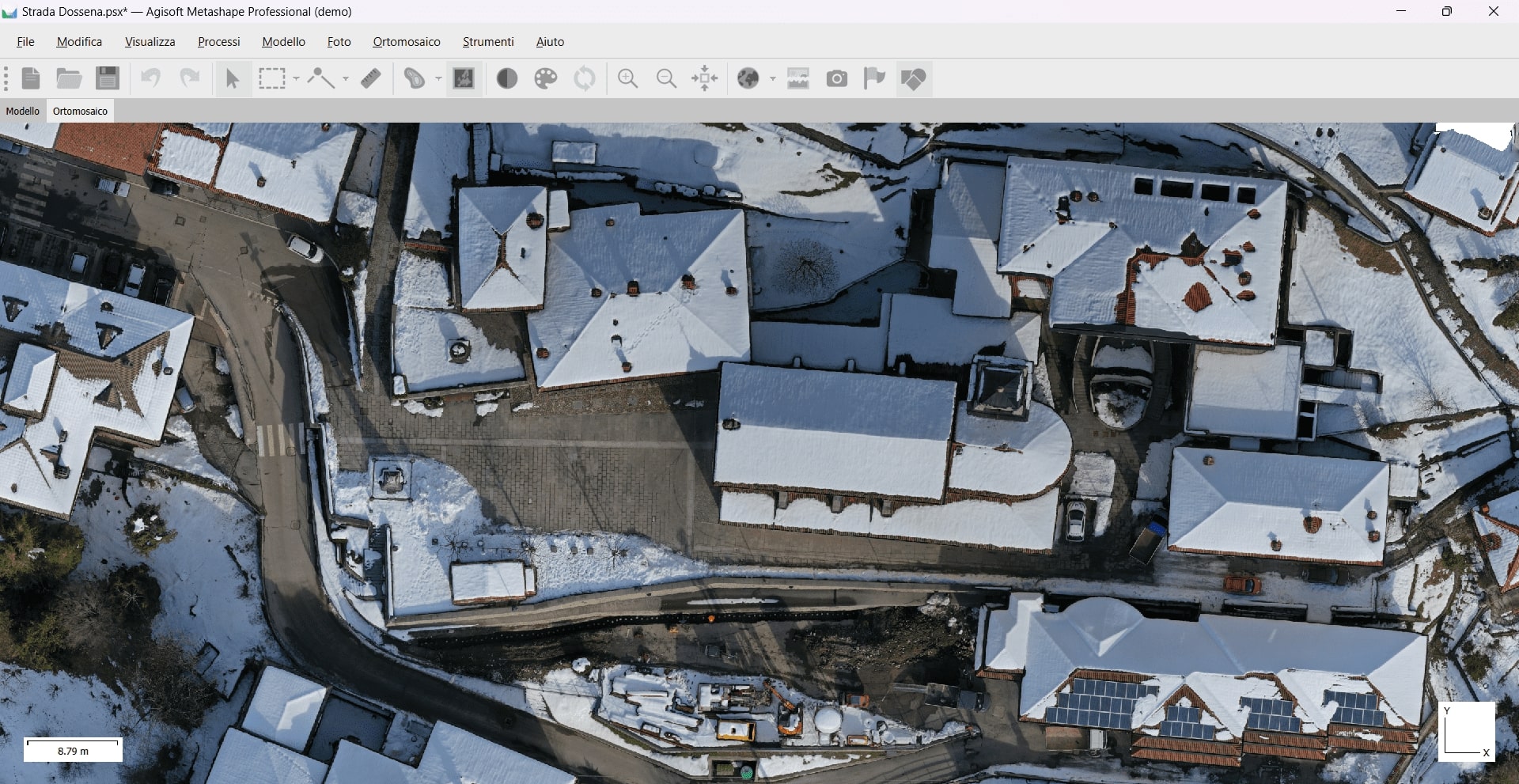Open a project with the folder icon
This screenshot has height=784, width=1519.
(x=69, y=78)
